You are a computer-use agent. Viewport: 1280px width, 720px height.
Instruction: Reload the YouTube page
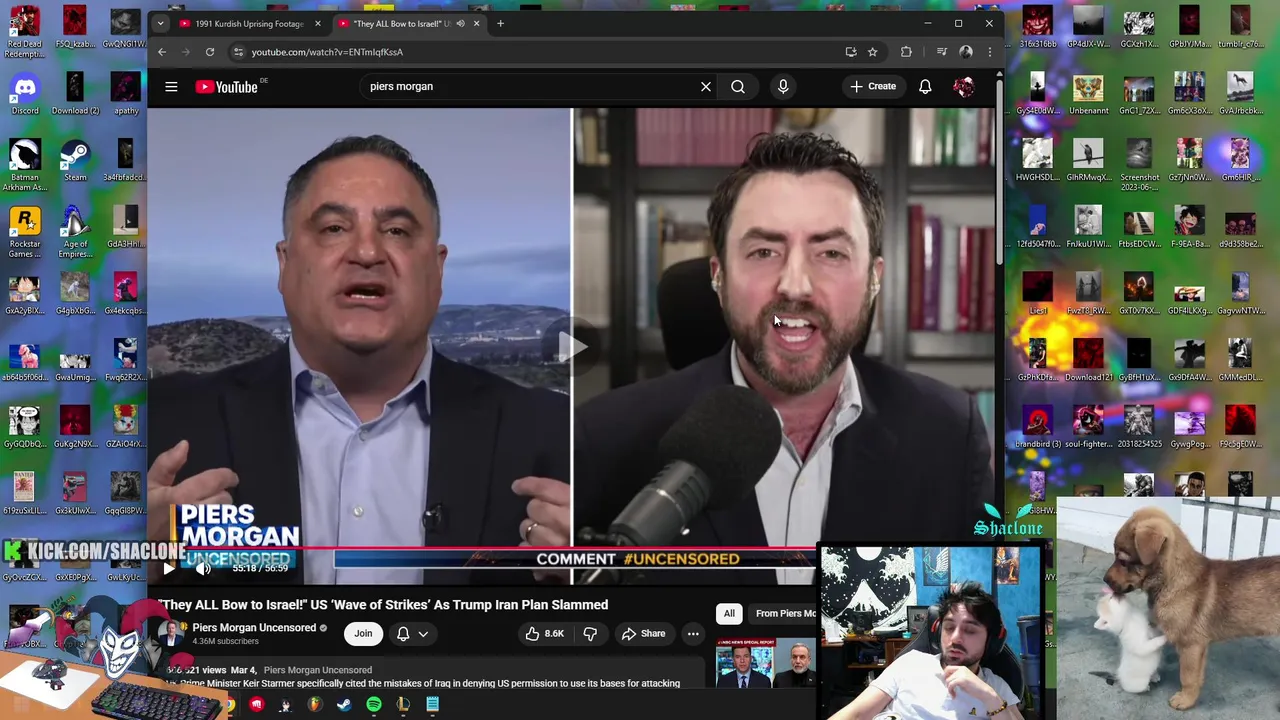210,52
